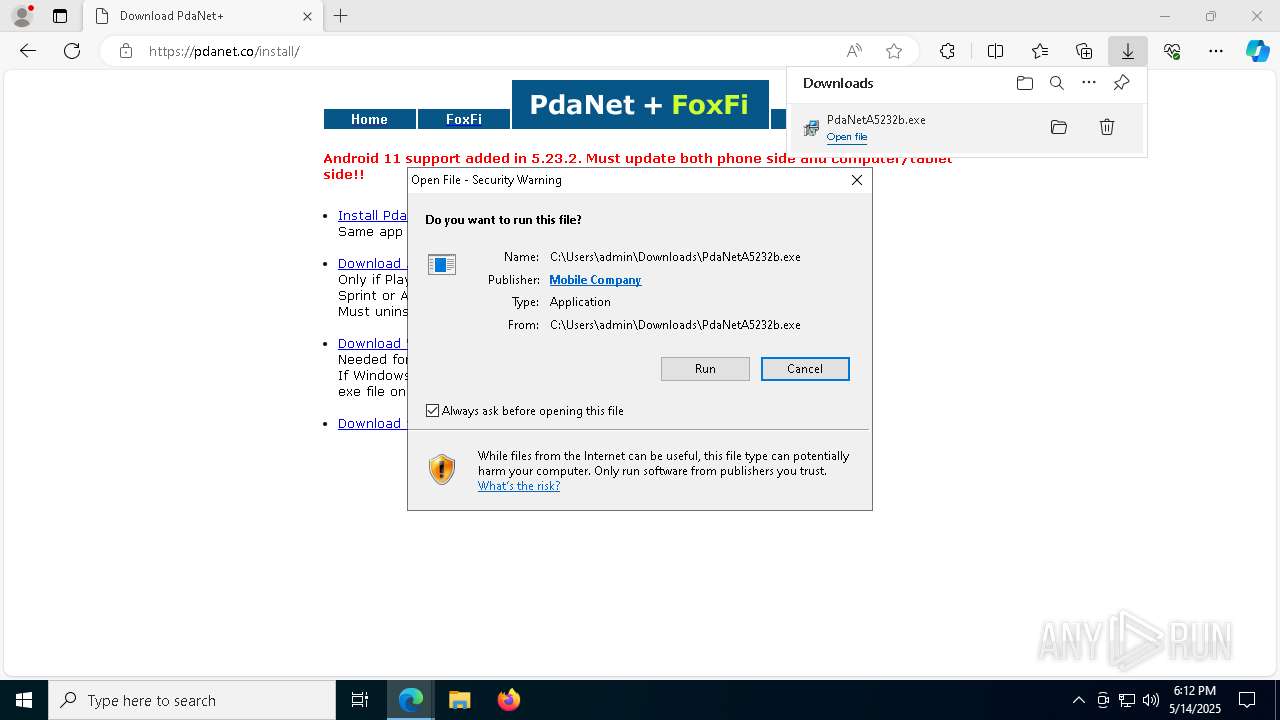Viewport: 1280px width, 720px height.
Task: Click the Download link above 'Needed for'
Action: coord(370,343)
